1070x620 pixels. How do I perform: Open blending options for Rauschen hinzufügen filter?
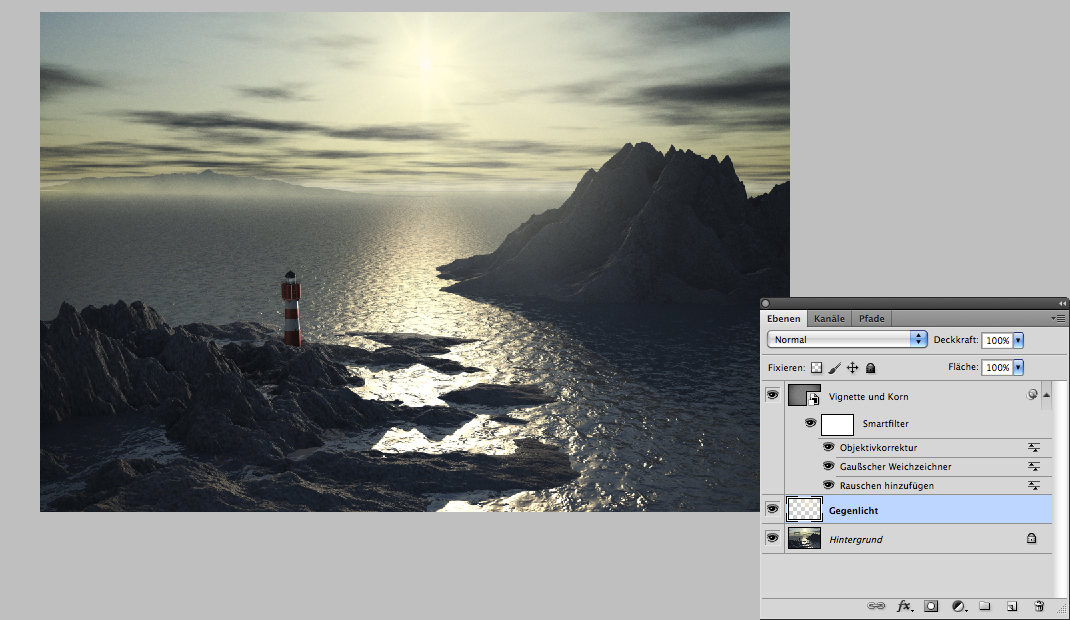tap(1034, 485)
